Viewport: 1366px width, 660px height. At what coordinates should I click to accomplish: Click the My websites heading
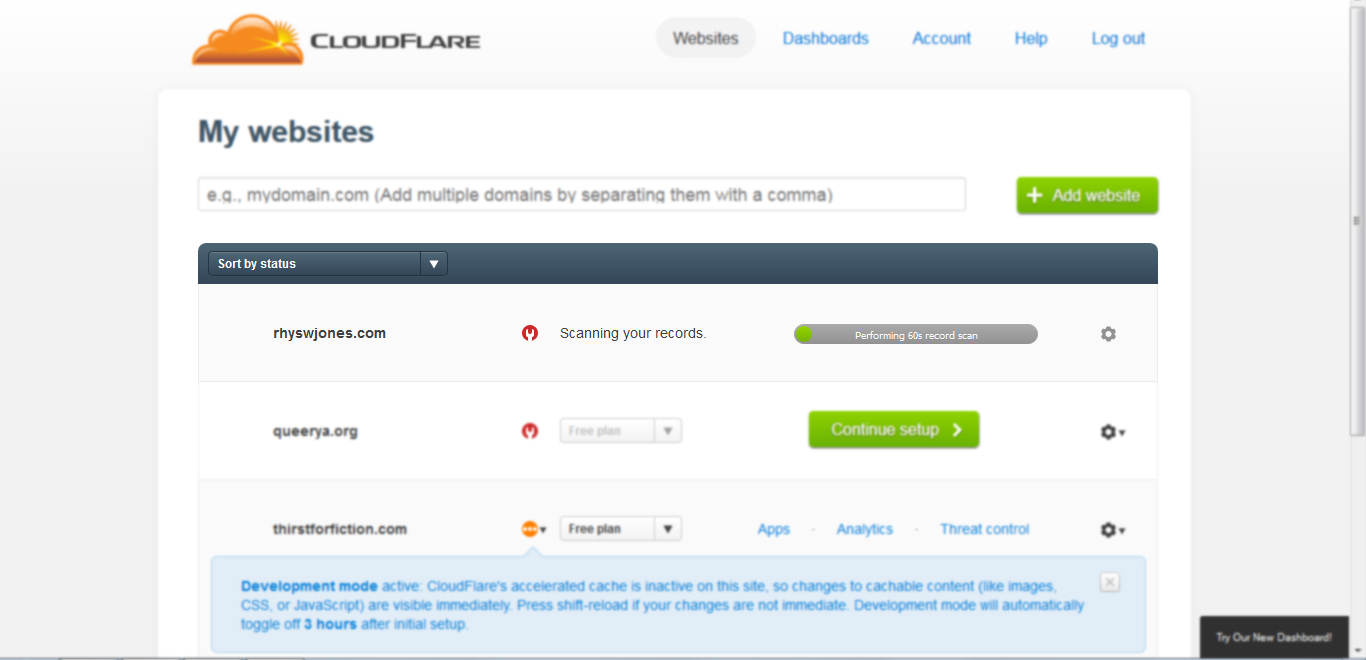pyautogui.click(x=286, y=132)
